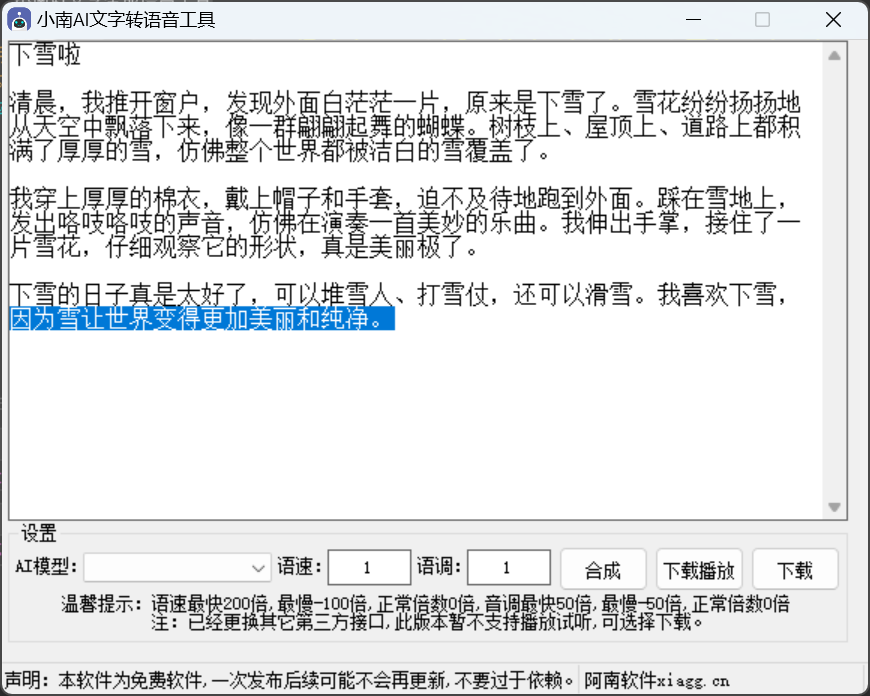Click the 阿南软件xiagg.cn status bar text

(x=656, y=680)
